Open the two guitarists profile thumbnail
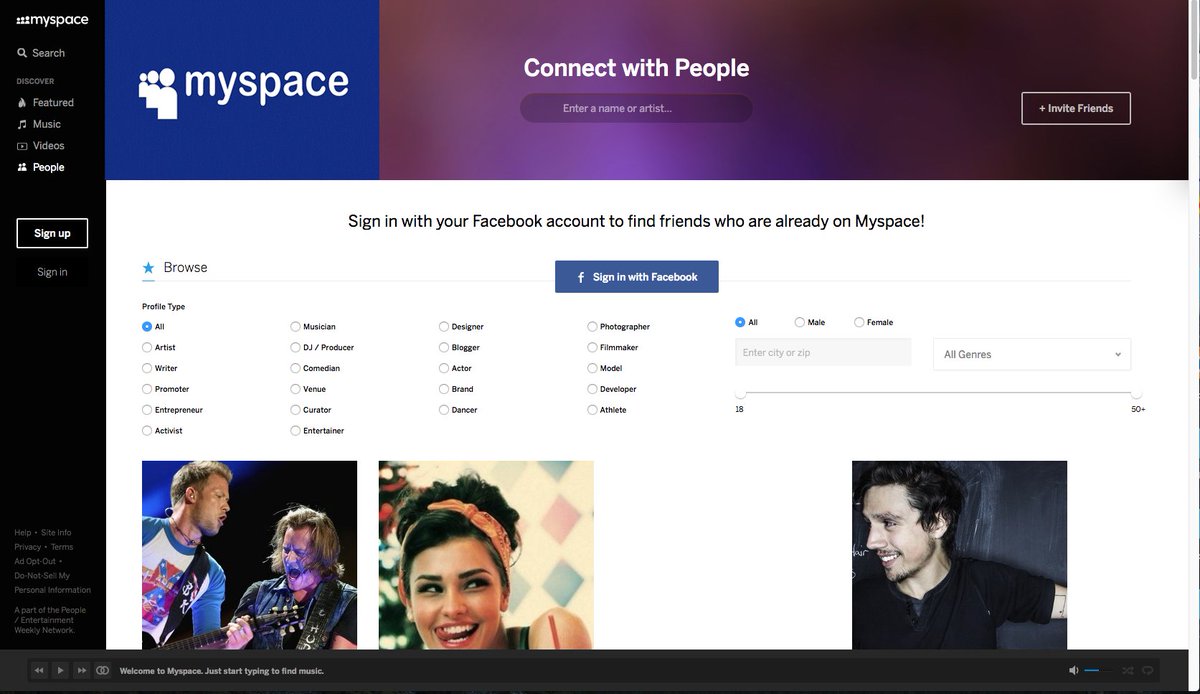1200x694 pixels. [x=249, y=555]
